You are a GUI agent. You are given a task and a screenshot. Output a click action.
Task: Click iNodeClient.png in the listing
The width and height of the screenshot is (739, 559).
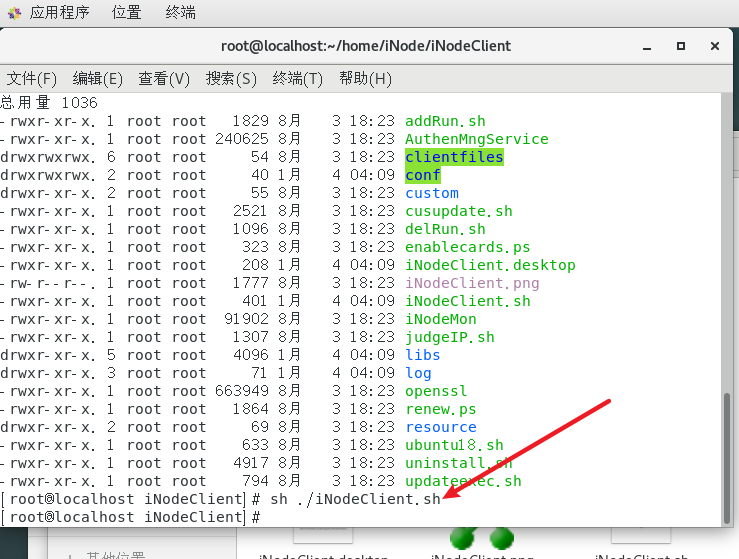point(472,283)
